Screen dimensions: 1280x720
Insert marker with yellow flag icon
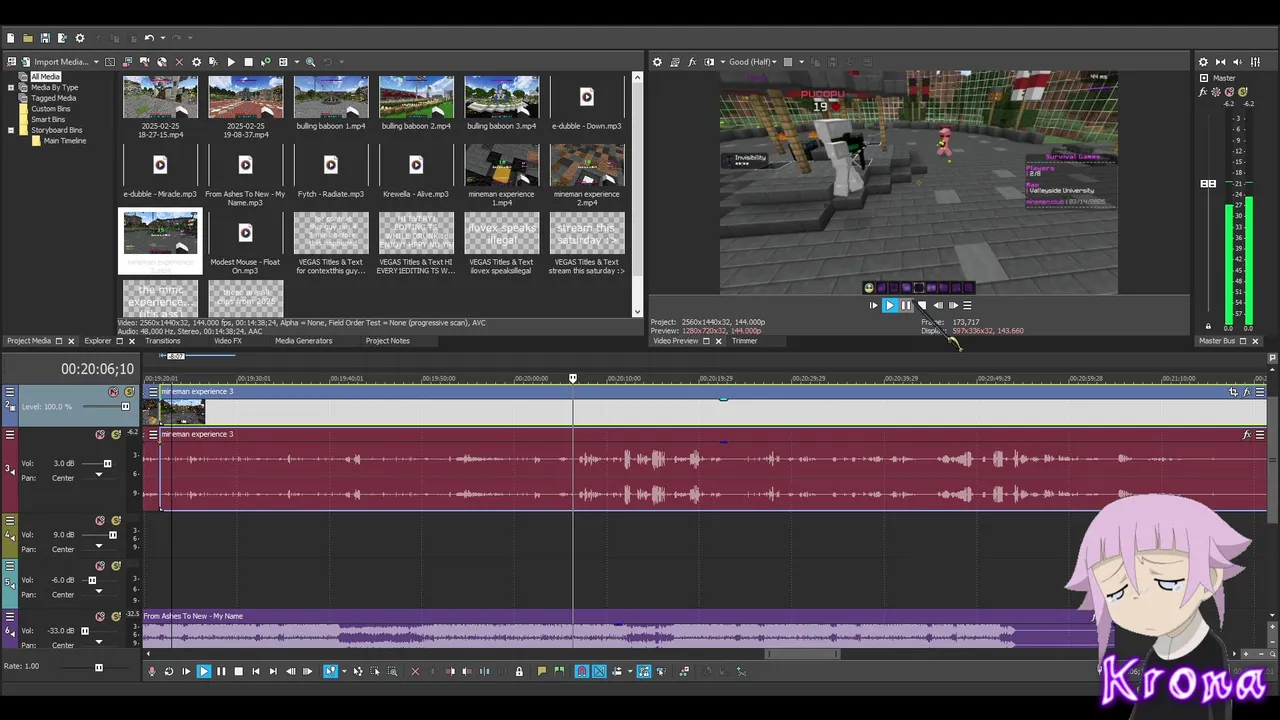click(x=542, y=672)
